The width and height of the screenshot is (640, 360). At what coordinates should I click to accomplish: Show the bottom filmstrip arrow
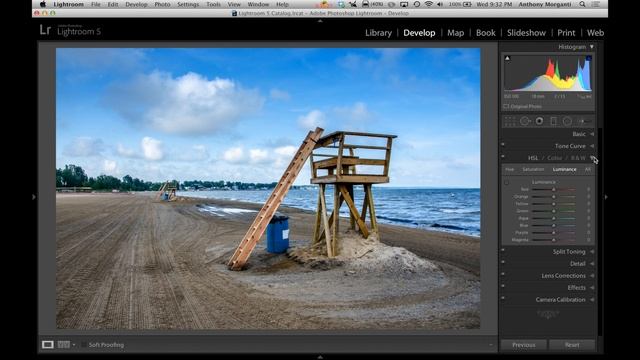click(320, 357)
